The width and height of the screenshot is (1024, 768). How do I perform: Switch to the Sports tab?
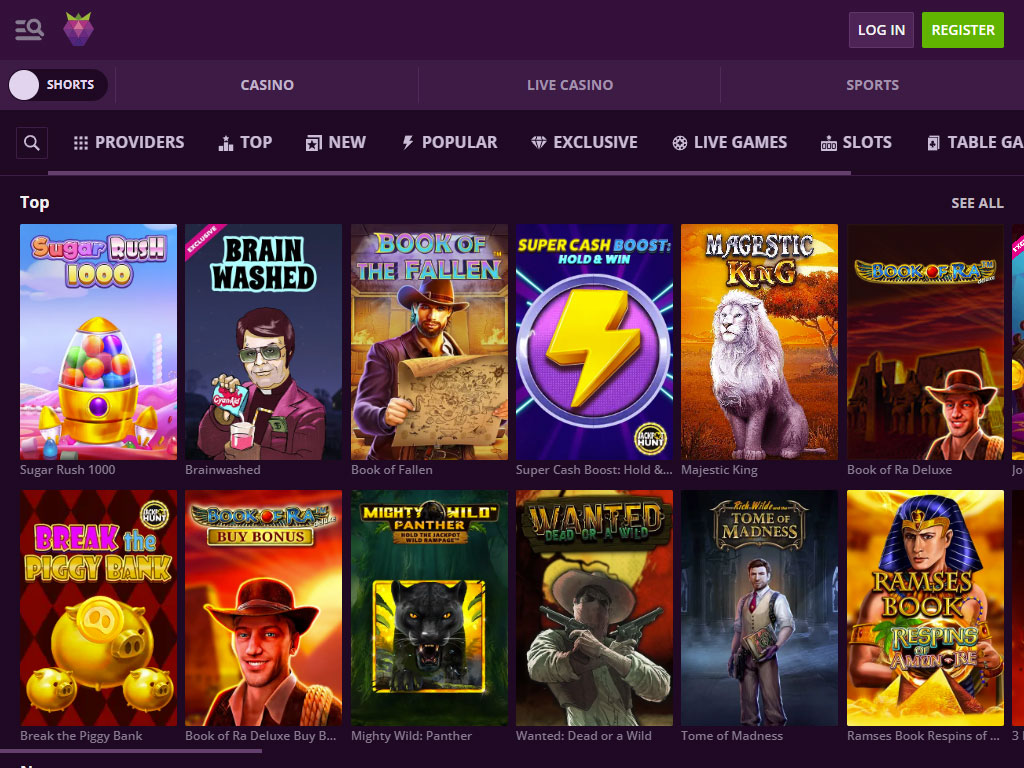click(x=872, y=85)
